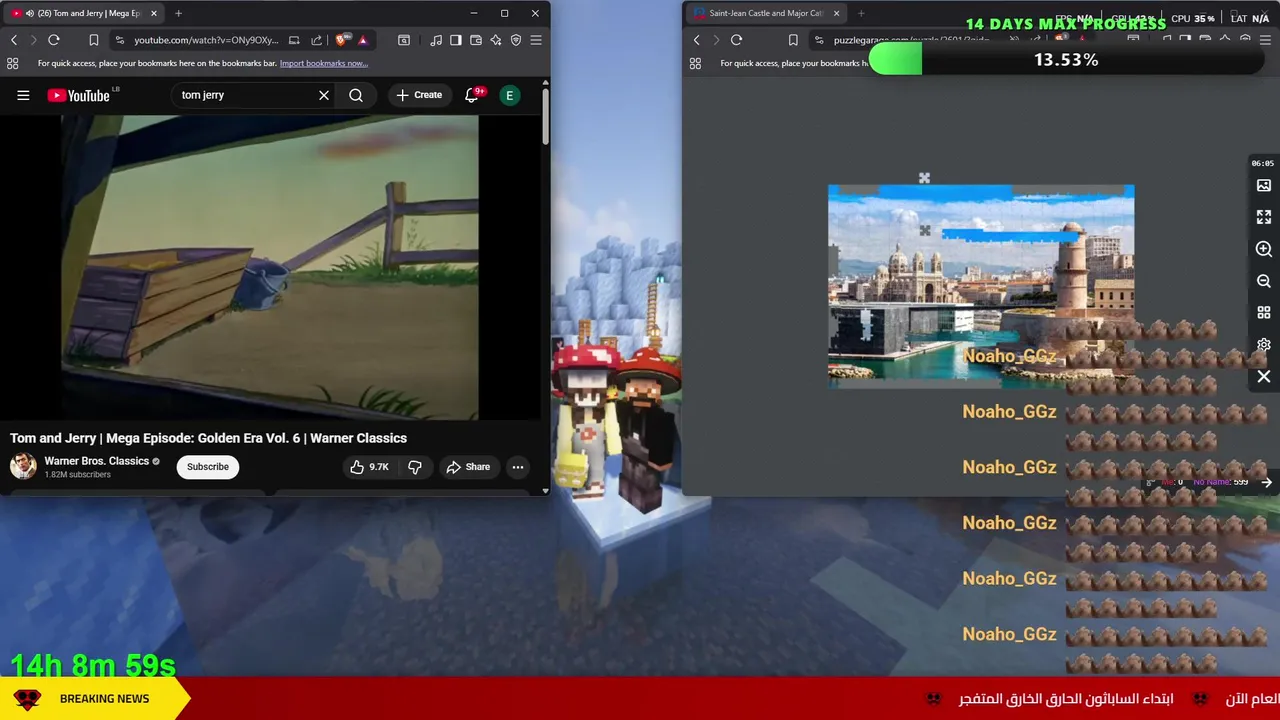1280x720 pixels.
Task: Open the music playlist toolbar icon
Action: pos(436,40)
